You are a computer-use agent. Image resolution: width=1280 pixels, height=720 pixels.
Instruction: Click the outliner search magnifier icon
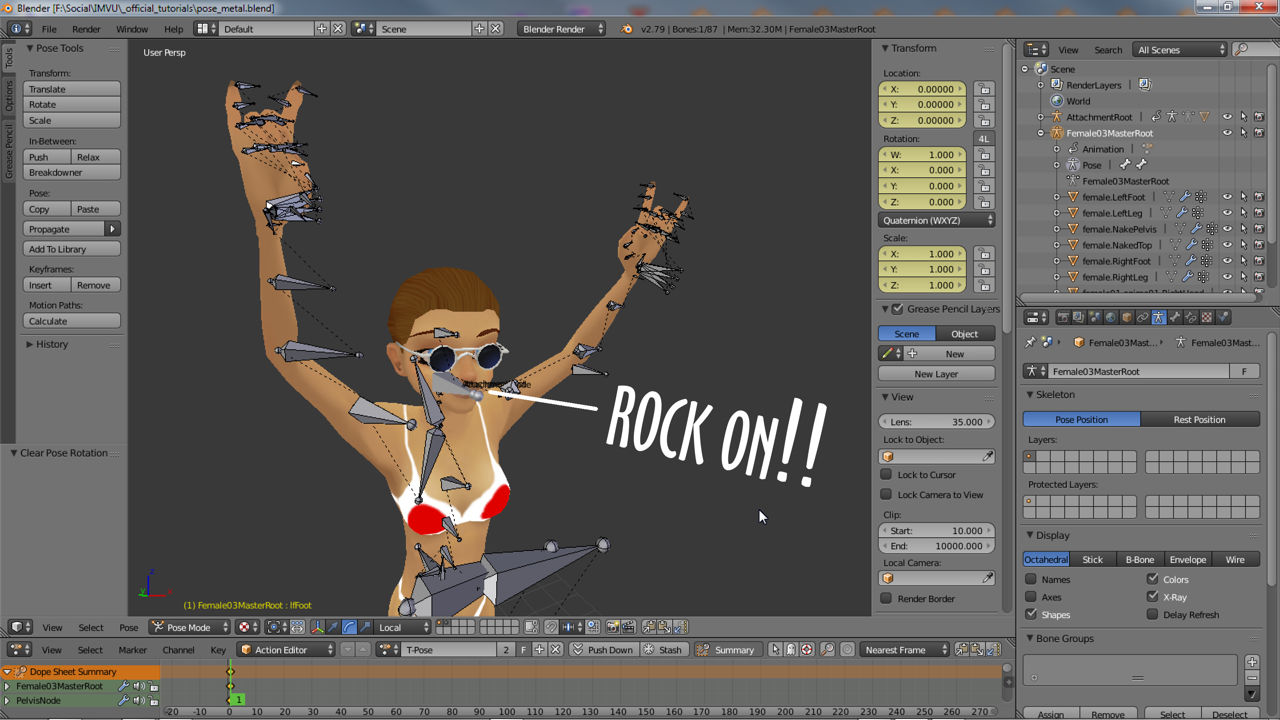[x=1241, y=49]
